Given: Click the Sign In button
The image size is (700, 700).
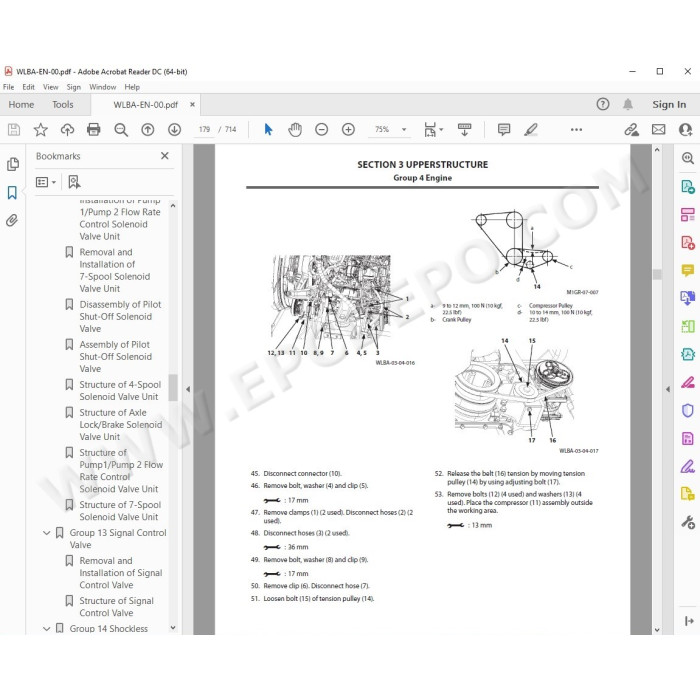Looking at the screenshot, I should click(x=669, y=104).
